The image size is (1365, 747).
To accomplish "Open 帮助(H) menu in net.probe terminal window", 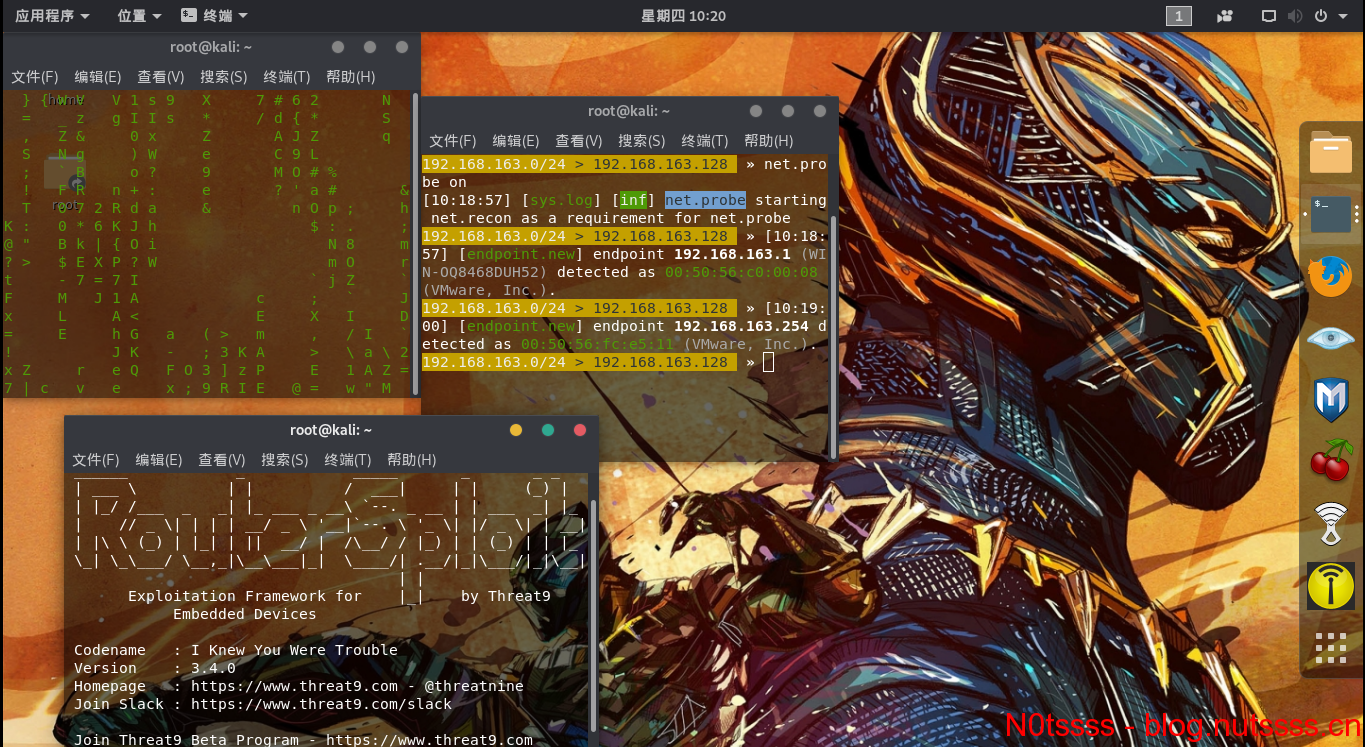I will [x=768, y=141].
